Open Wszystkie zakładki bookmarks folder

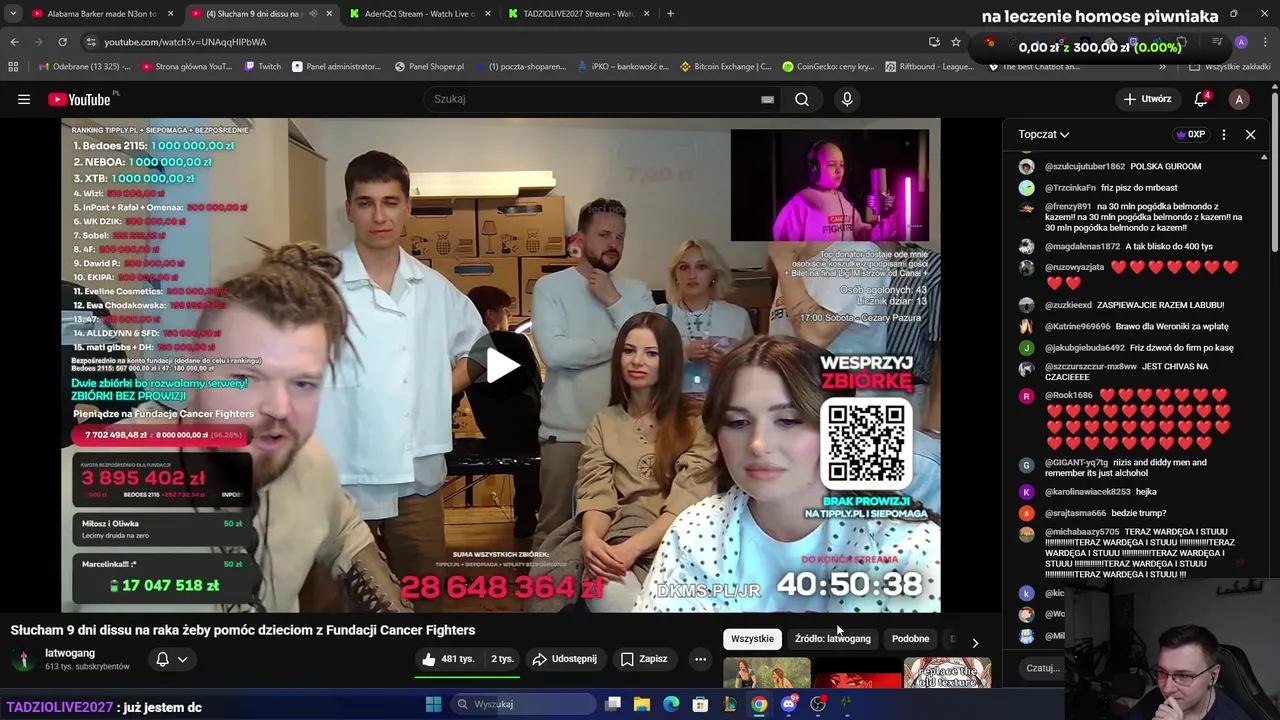click(x=1230, y=67)
